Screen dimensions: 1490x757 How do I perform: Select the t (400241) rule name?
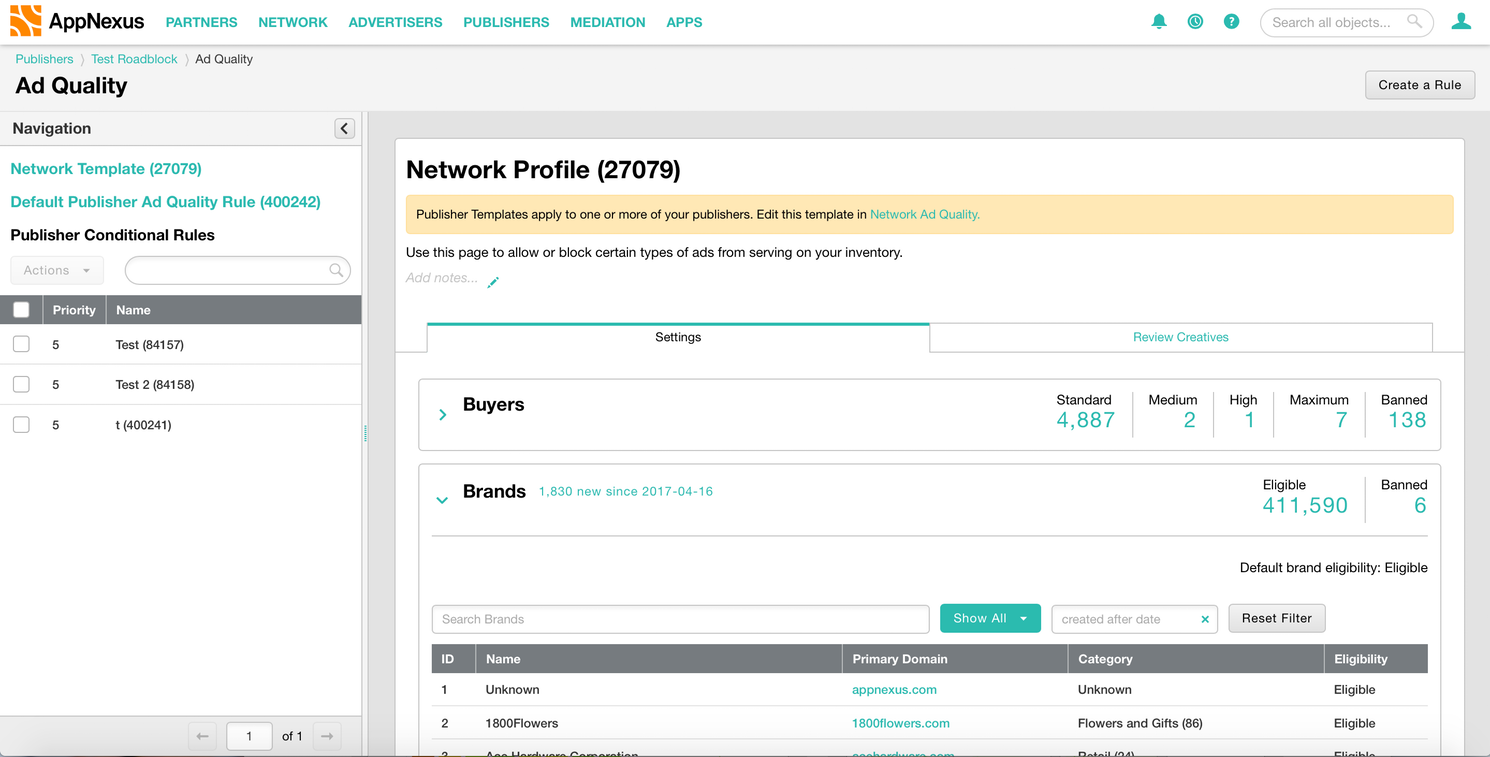coord(144,425)
